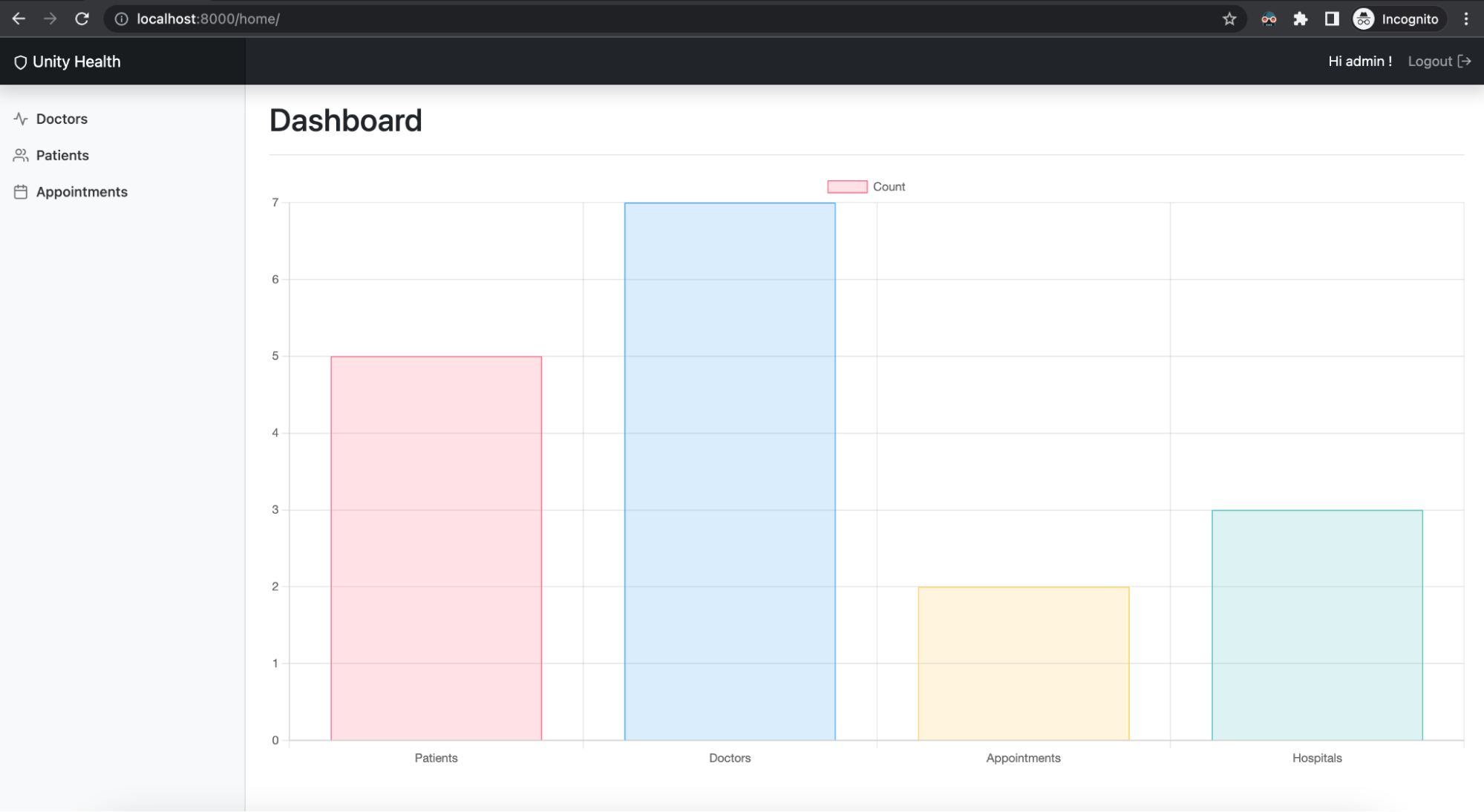Click the Unity Health shield logo icon

pyautogui.click(x=21, y=62)
